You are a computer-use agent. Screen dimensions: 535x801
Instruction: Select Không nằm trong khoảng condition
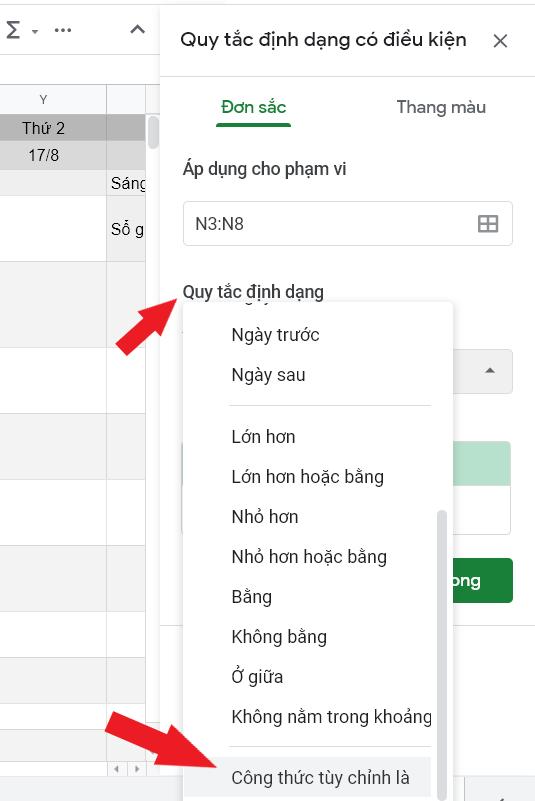click(x=331, y=717)
